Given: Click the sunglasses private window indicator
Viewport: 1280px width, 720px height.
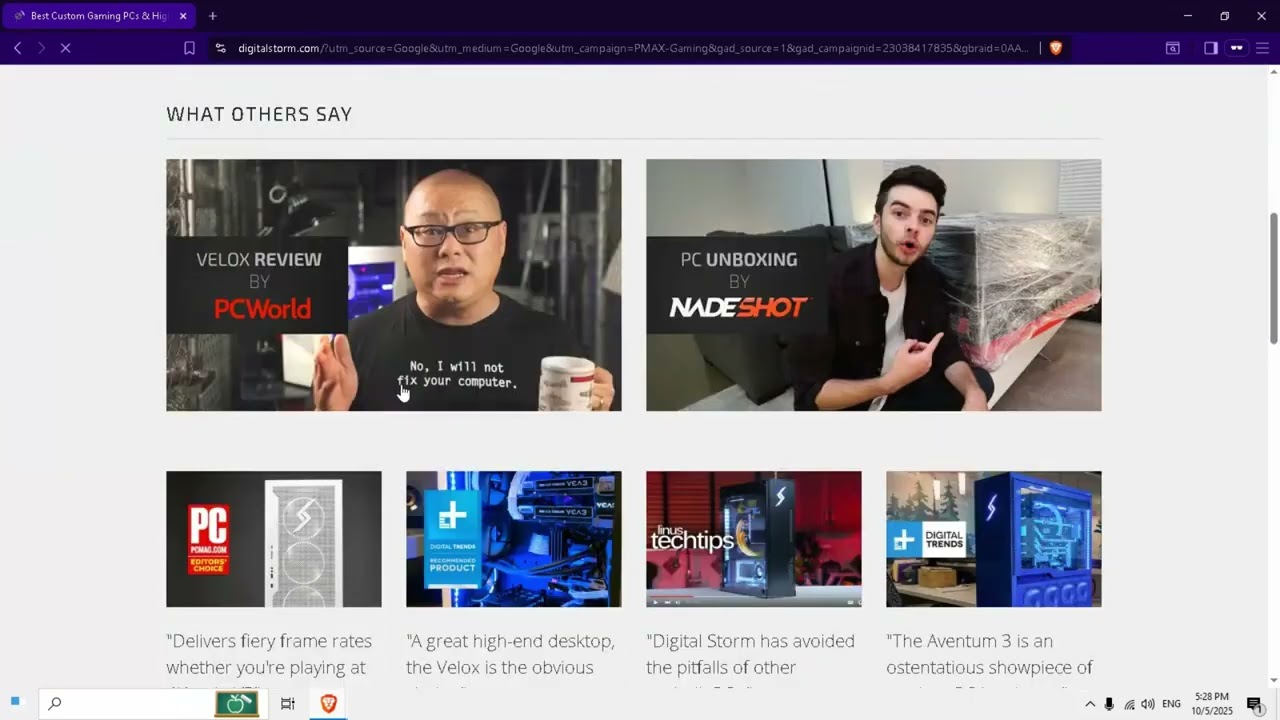Looking at the screenshot, I should [x=1237, y=48].
